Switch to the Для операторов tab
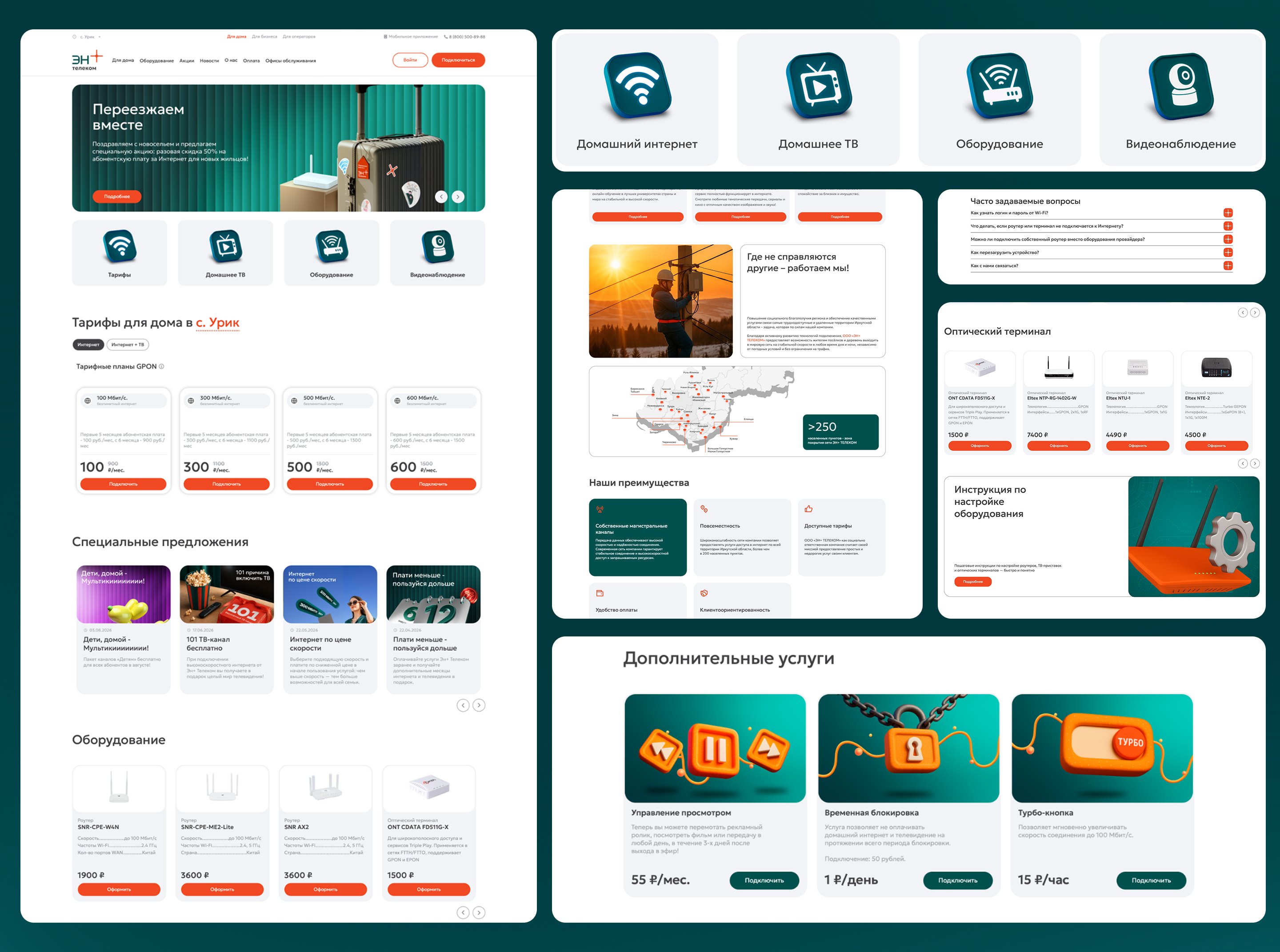 (x=299, y=37)
